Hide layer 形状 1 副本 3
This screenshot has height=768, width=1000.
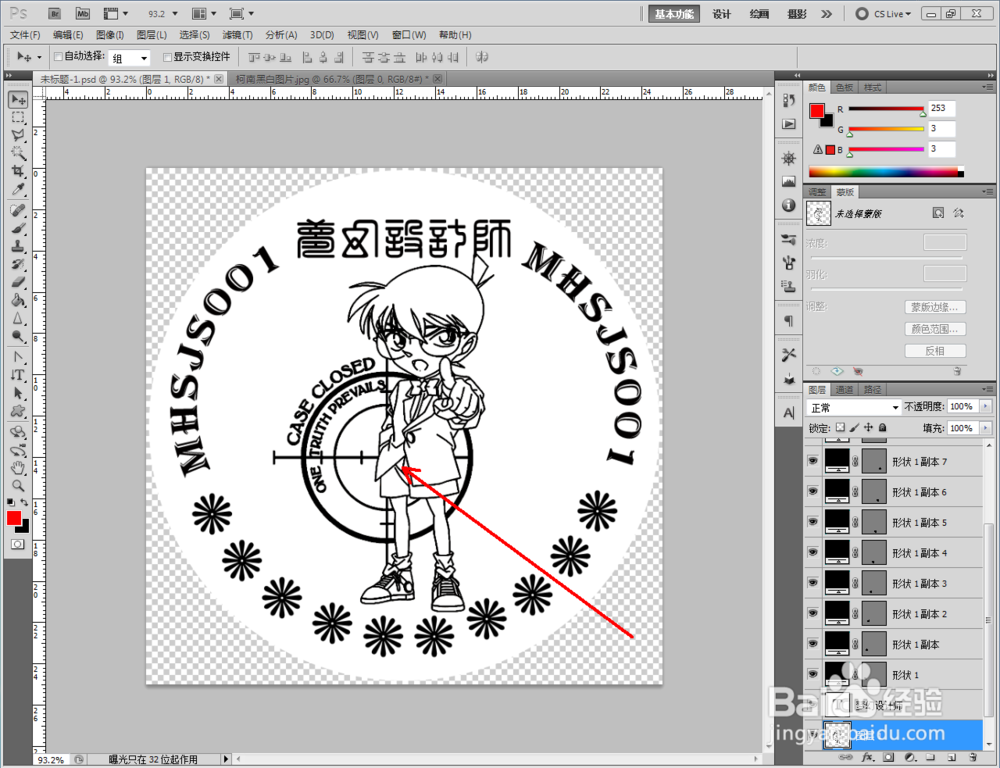pyautogui.click(x=812, y=583)
